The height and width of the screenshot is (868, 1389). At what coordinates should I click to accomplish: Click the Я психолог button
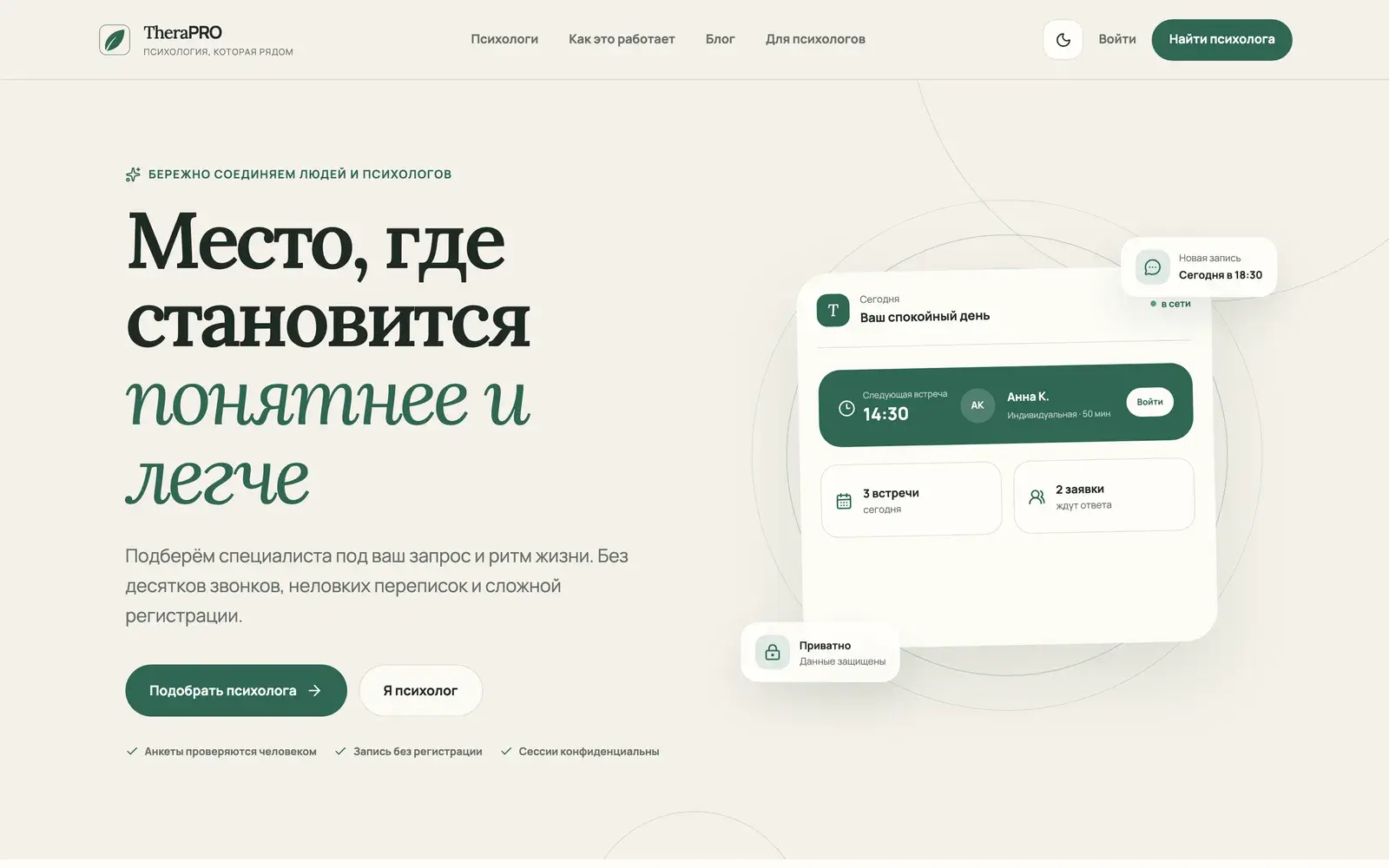(x=420, y=690)
